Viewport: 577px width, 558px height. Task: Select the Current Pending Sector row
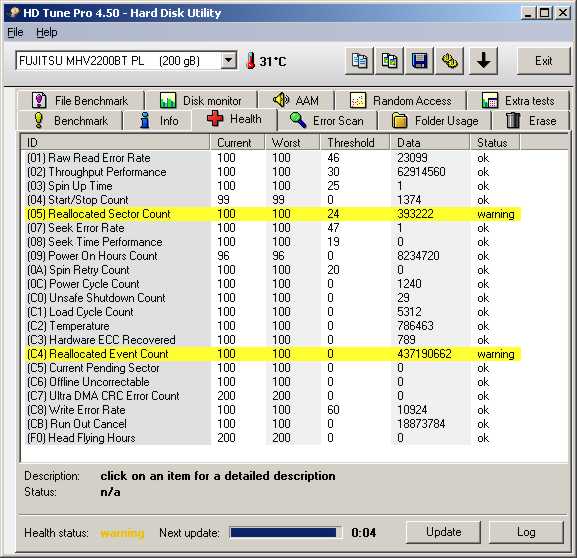click(273, 368)
